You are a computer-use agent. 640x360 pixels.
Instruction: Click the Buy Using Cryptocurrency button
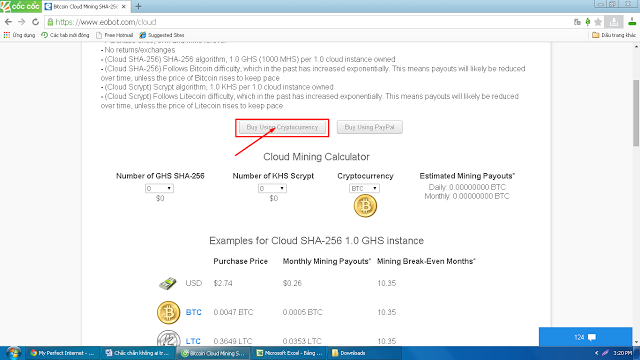[282, 127]
